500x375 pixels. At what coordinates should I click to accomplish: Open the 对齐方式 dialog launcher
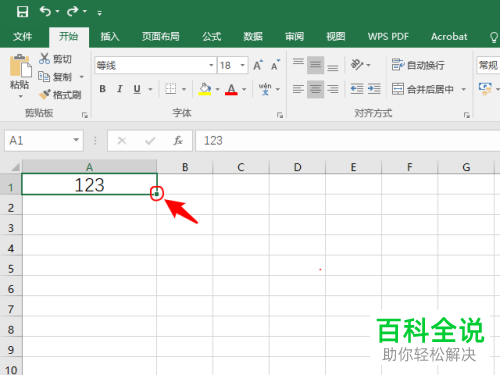point(467,115)
